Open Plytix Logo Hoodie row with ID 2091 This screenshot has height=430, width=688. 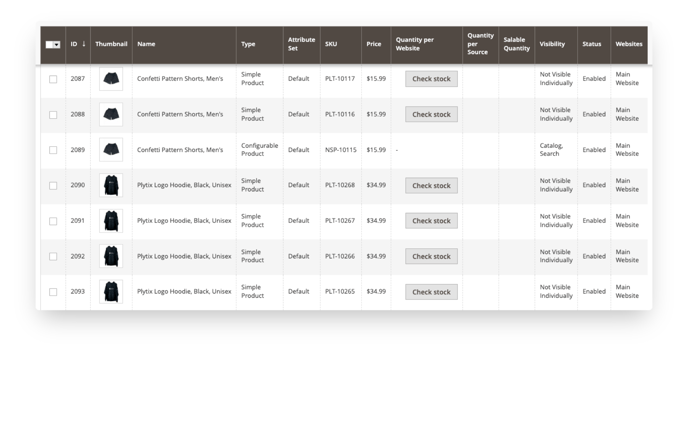344,221
